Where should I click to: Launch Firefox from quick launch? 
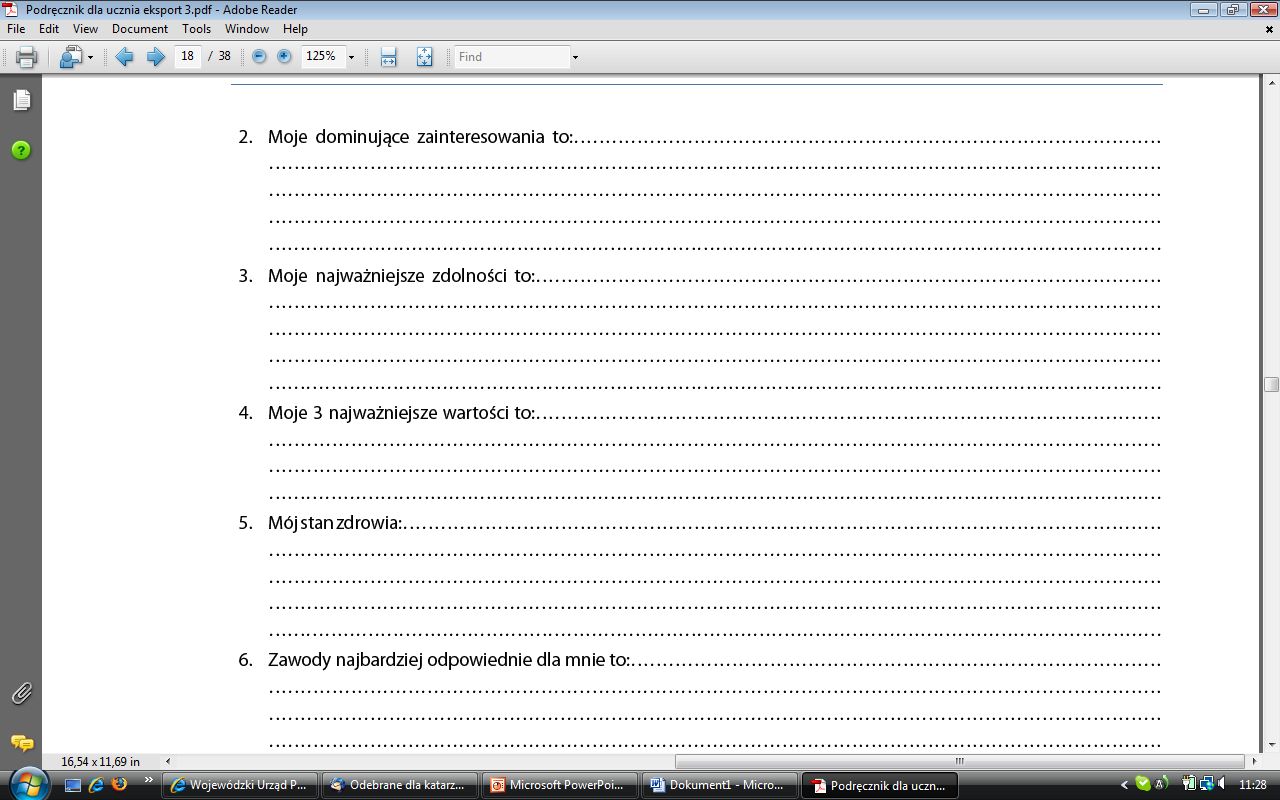120,785
